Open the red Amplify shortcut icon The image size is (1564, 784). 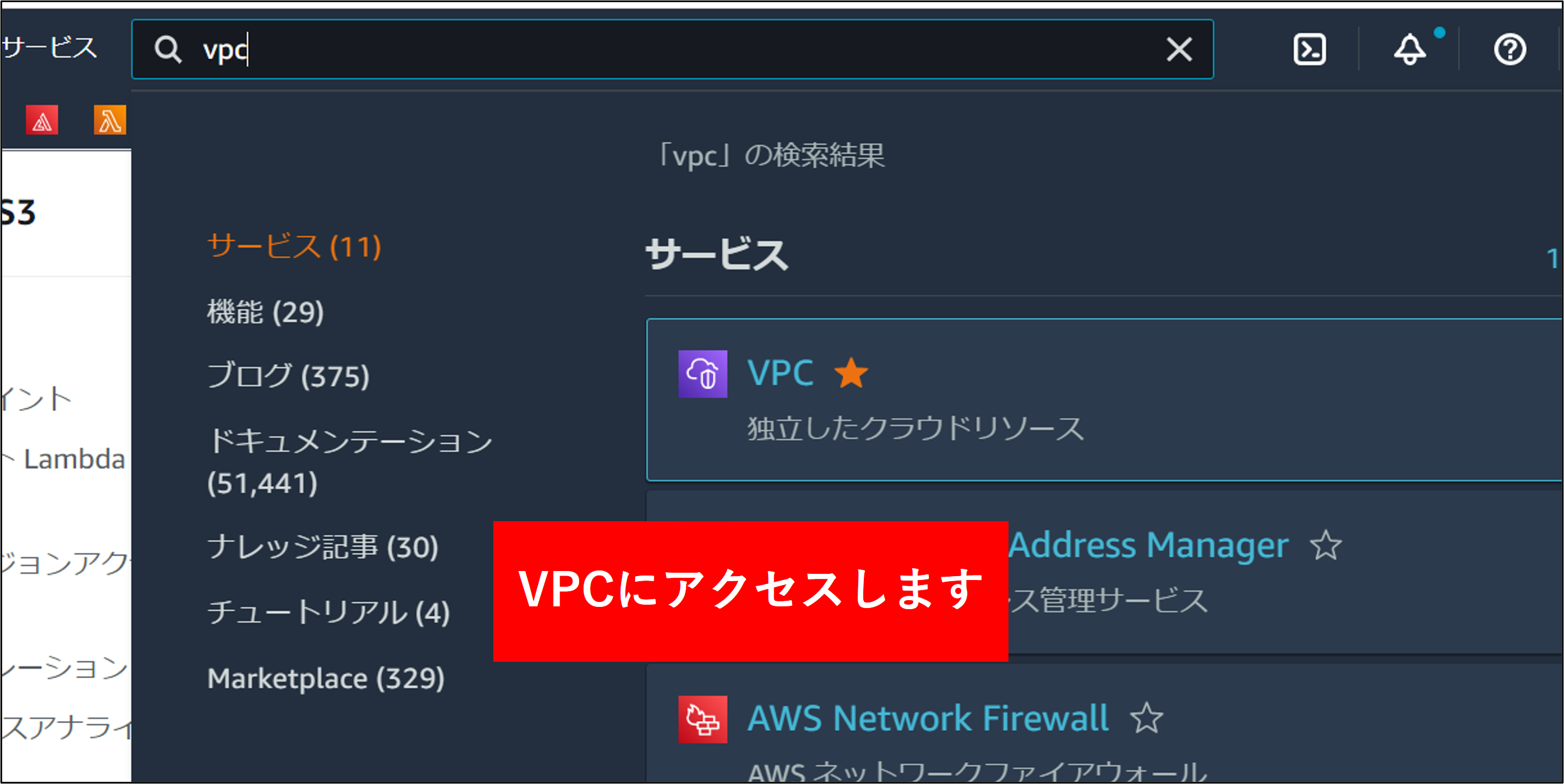point(42,119)
